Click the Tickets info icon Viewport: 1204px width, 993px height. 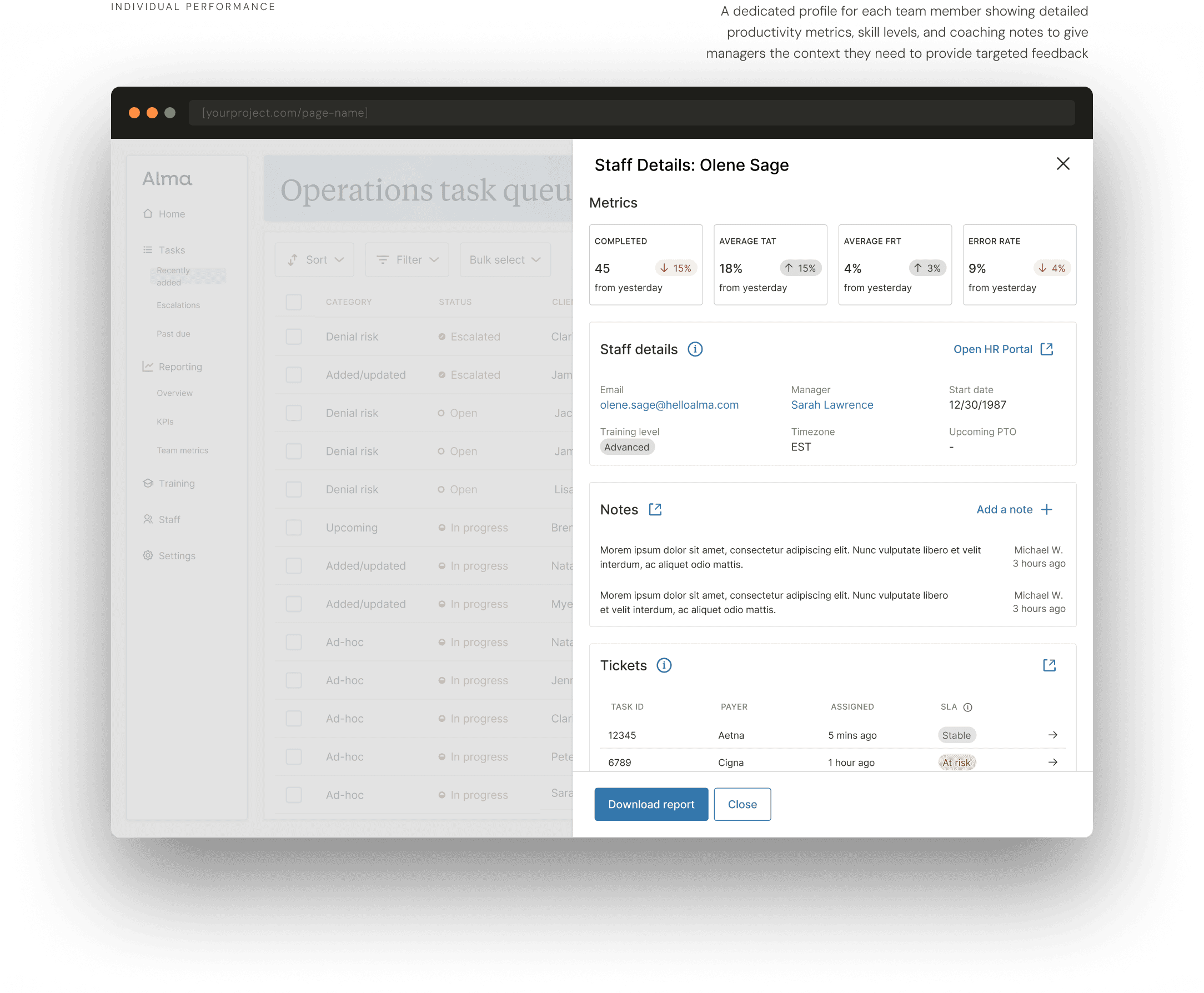tap(664, 665)
